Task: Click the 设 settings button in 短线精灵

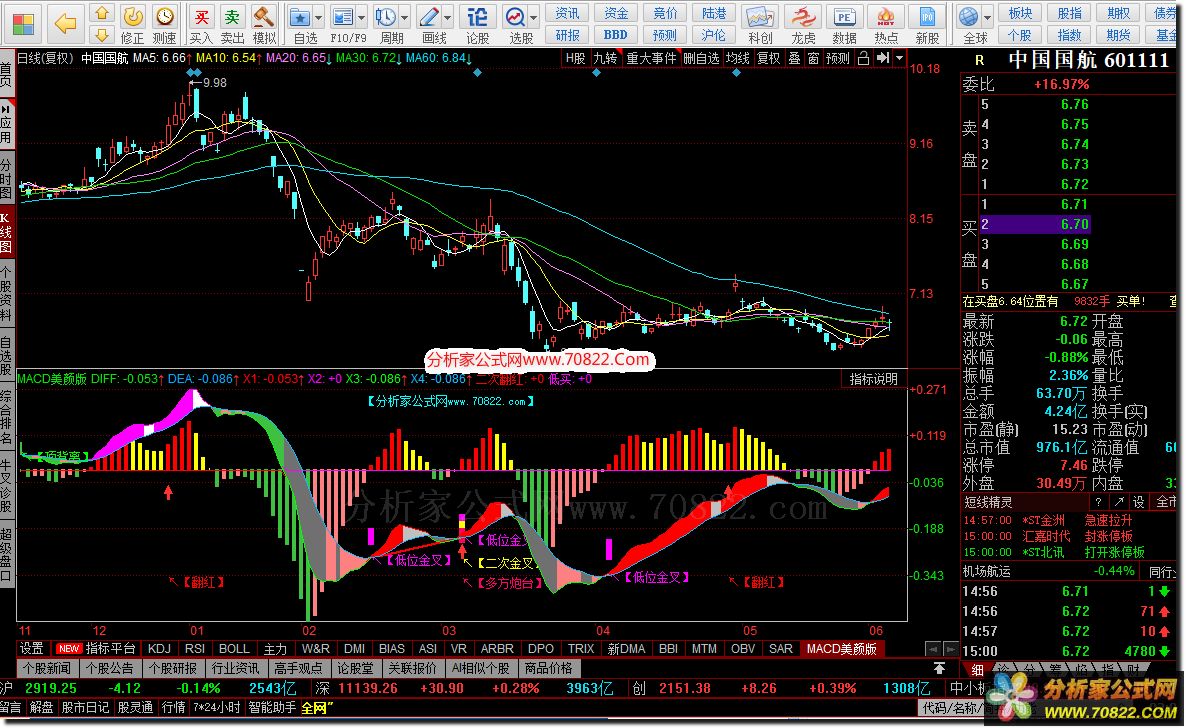Action: [x=1138, y=502]
